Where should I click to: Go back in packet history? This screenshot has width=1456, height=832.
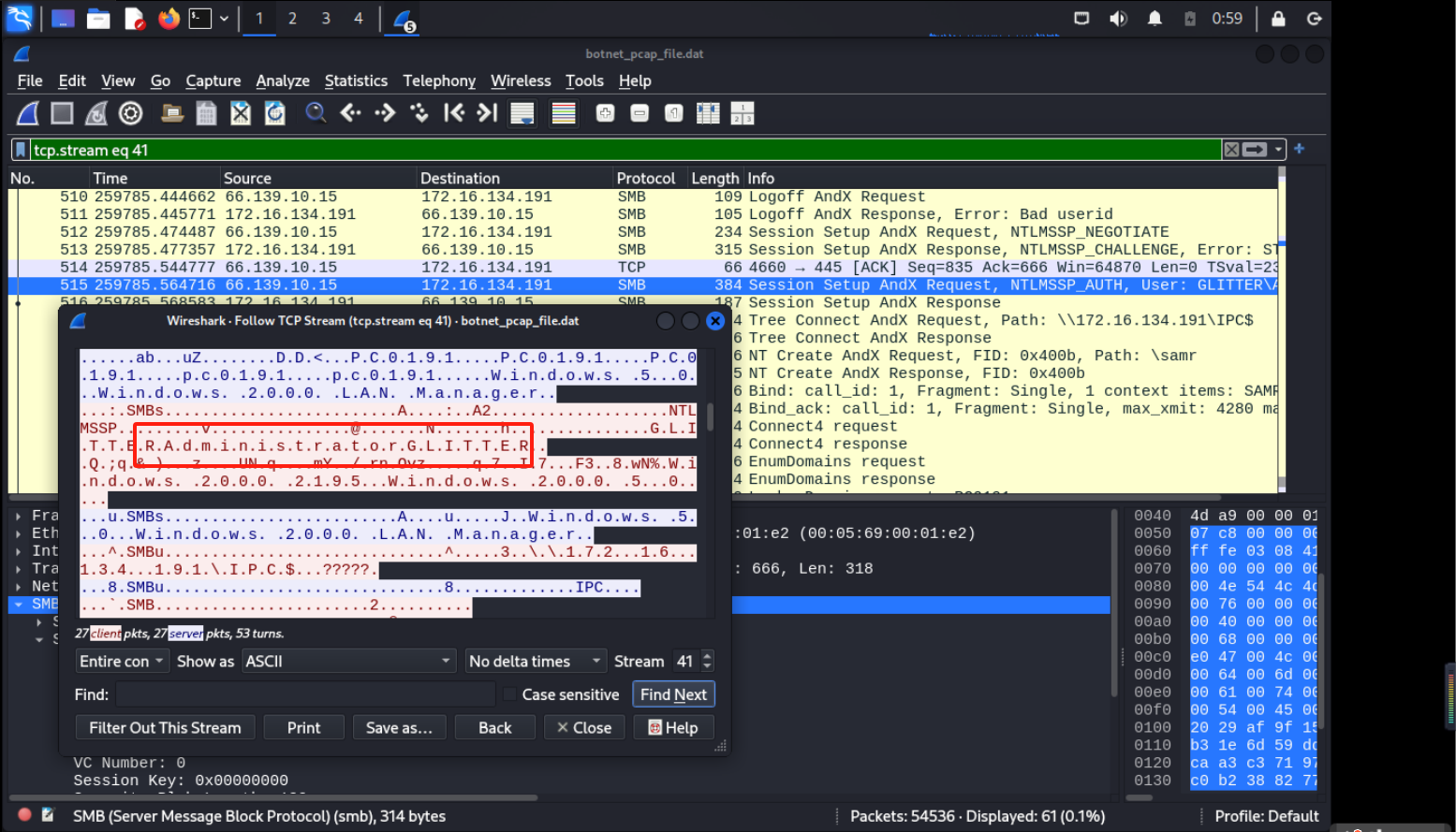pyautogui.click(x=351, y=113)
